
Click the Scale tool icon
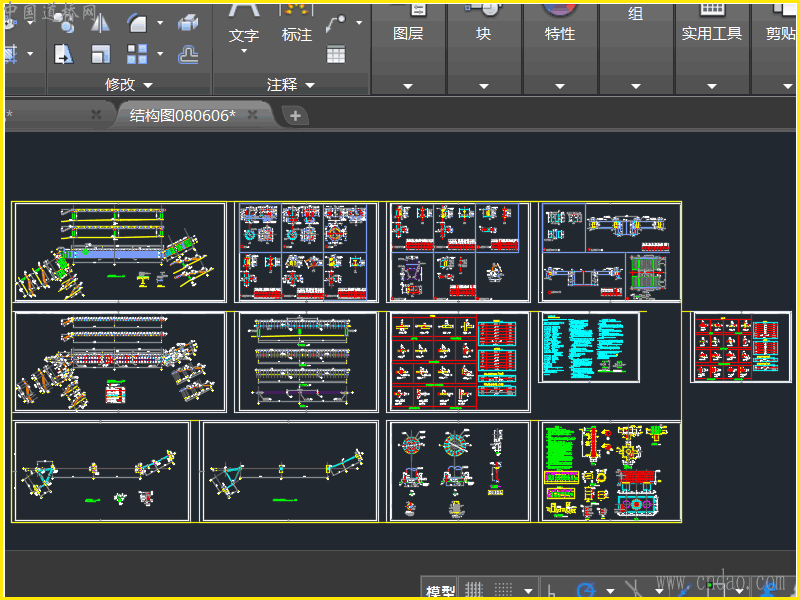pos(101,54)
